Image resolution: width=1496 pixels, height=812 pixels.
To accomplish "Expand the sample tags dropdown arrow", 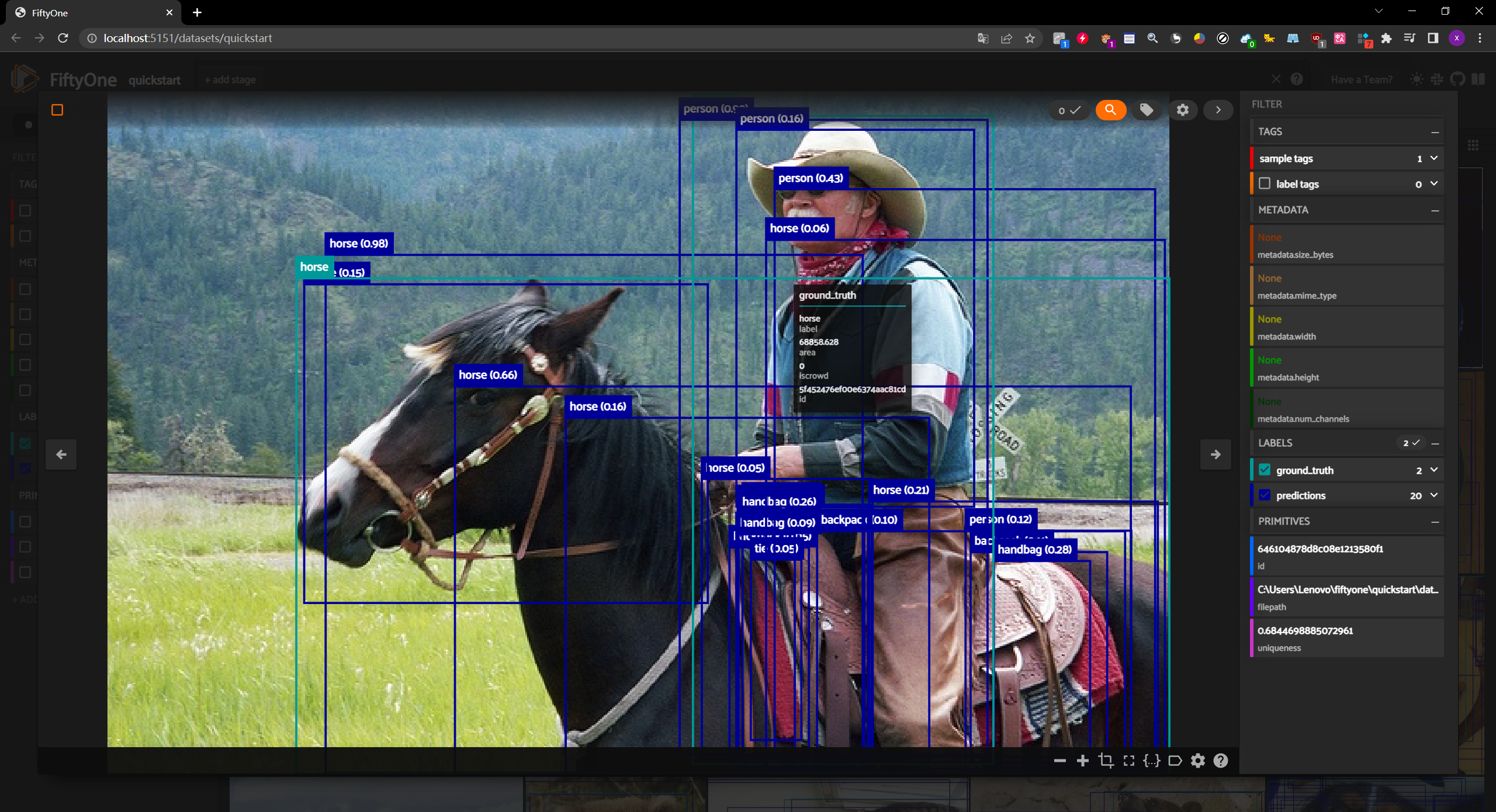I will [x=1433, y=158].
